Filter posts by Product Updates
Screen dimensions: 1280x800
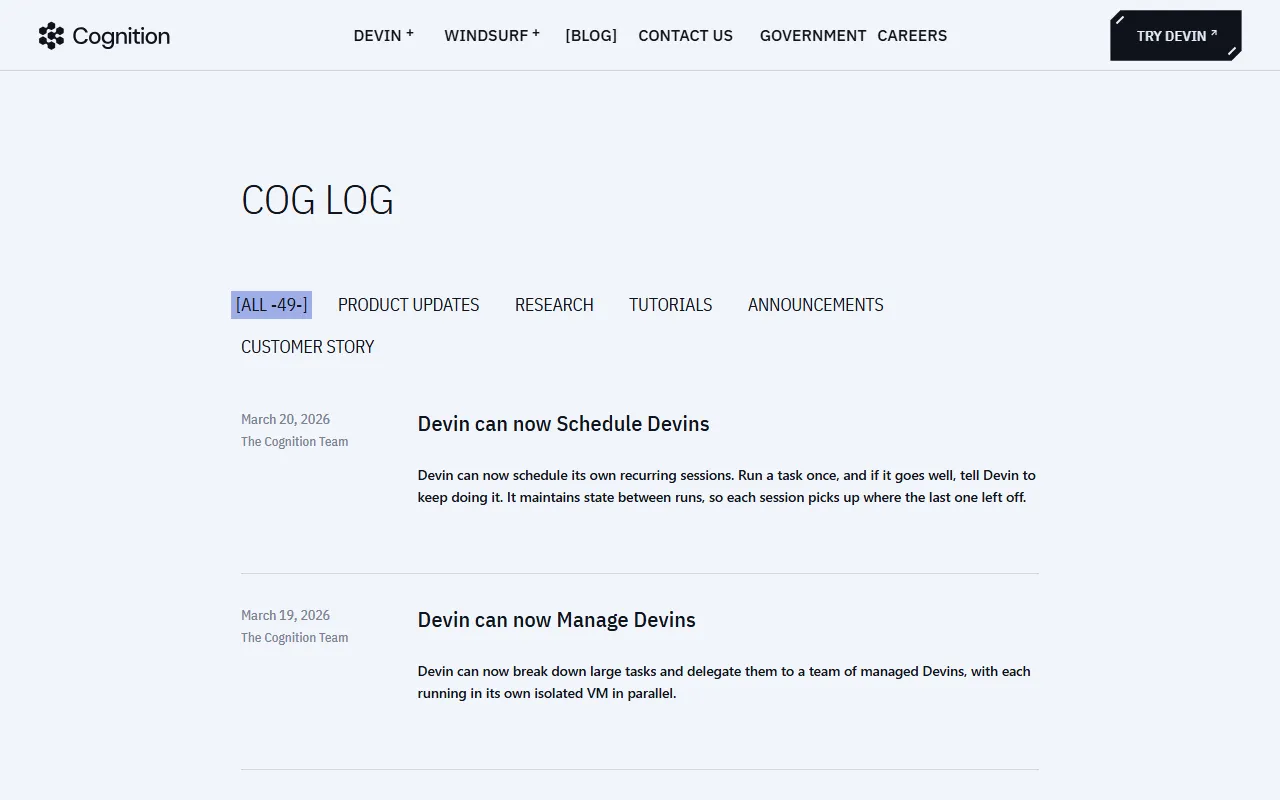[408, 305]
